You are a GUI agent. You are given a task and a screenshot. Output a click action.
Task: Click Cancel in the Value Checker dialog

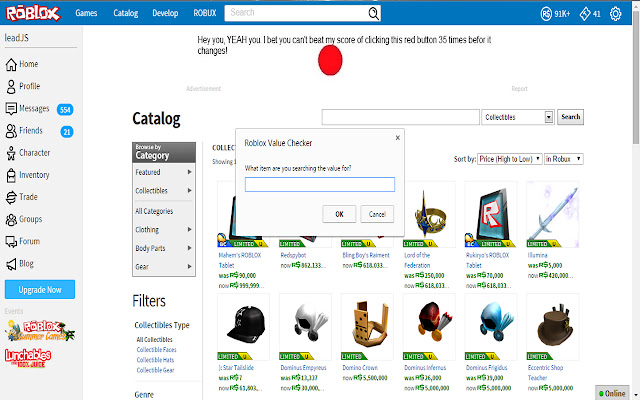(377, 214)
